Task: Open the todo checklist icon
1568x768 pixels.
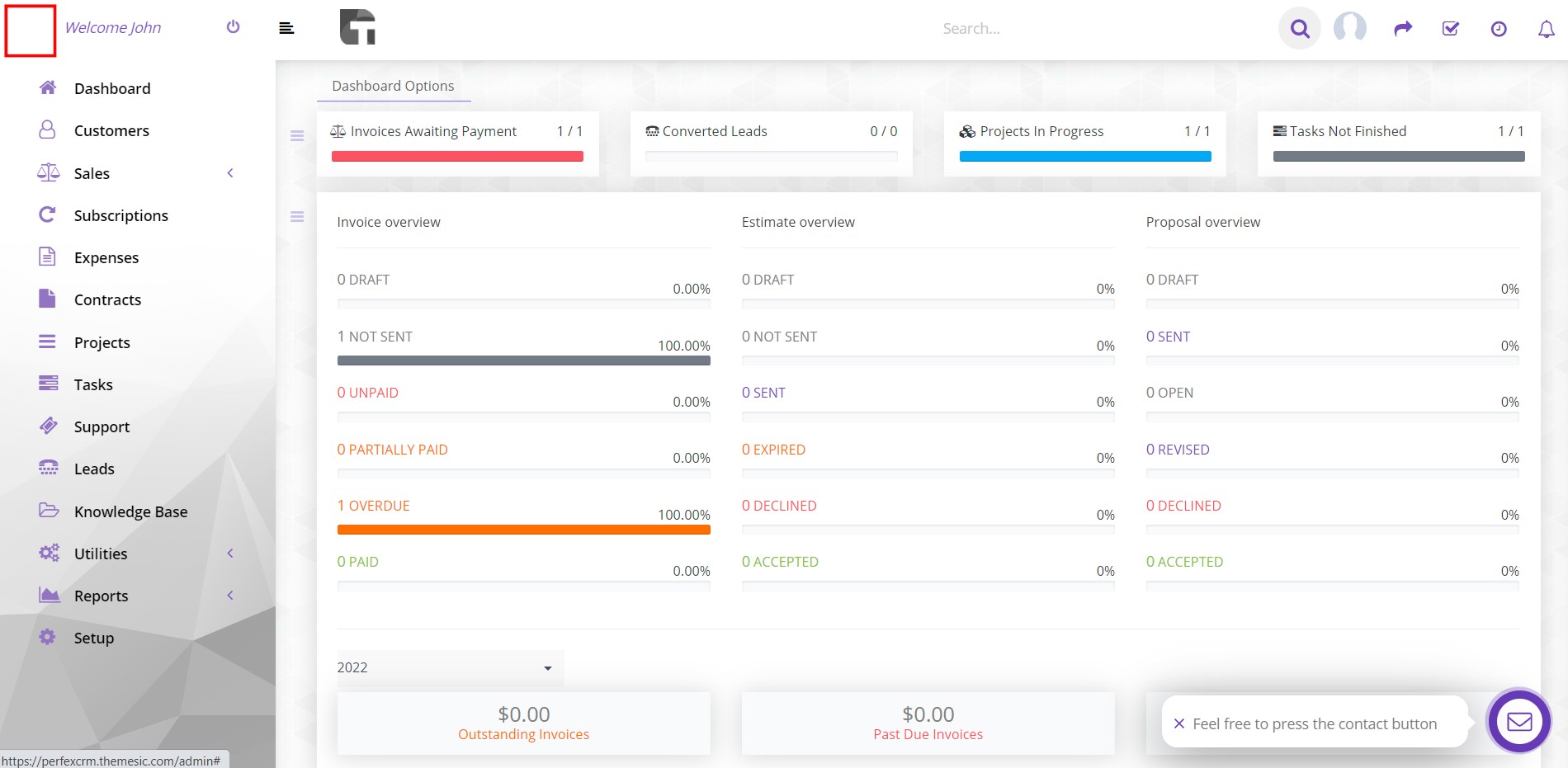Action: (x=1450, y=29)
